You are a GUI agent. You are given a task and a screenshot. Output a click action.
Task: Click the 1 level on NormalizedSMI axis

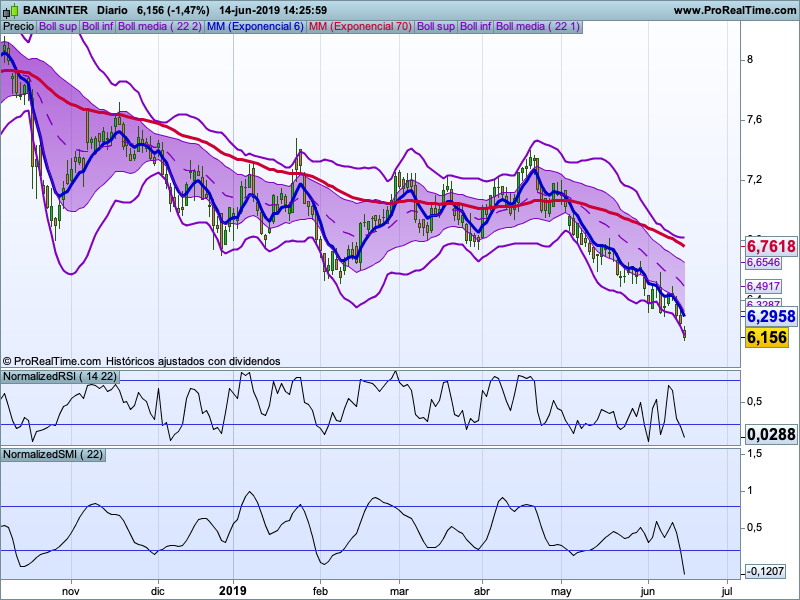749,490
